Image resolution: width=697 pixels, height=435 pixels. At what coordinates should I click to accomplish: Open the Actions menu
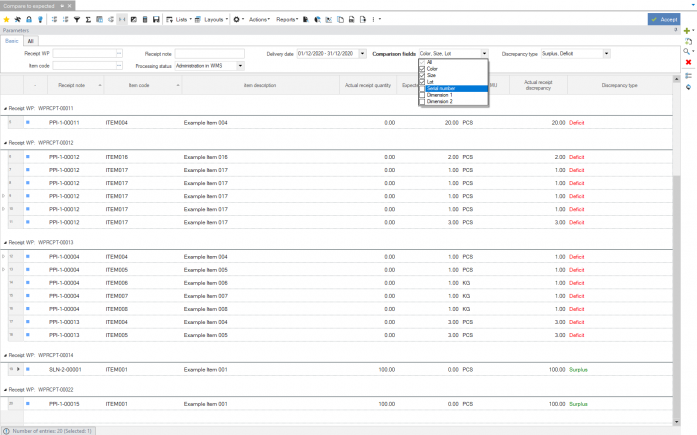[259, 20]
